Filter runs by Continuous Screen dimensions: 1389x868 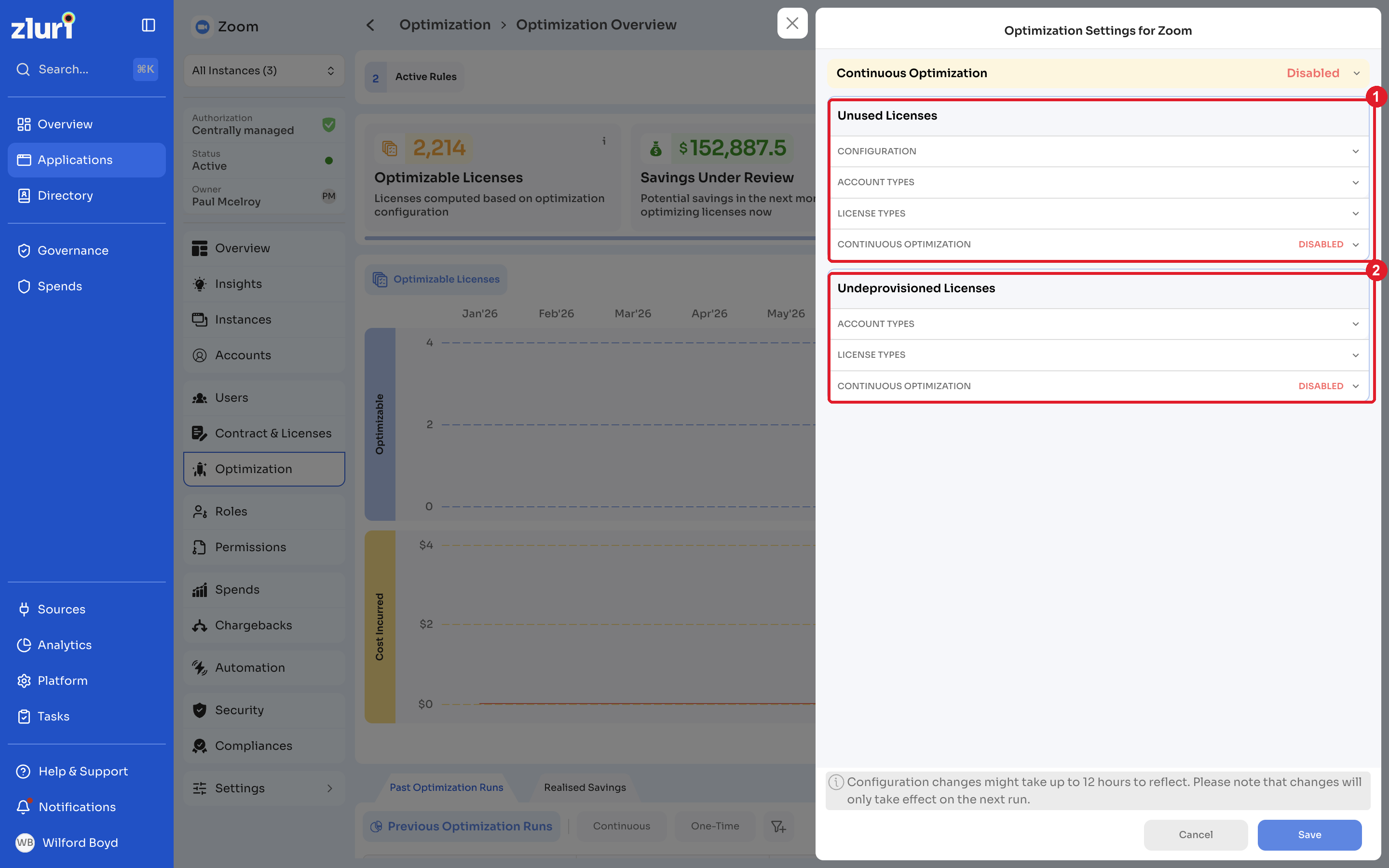click(x=621, y=826)
